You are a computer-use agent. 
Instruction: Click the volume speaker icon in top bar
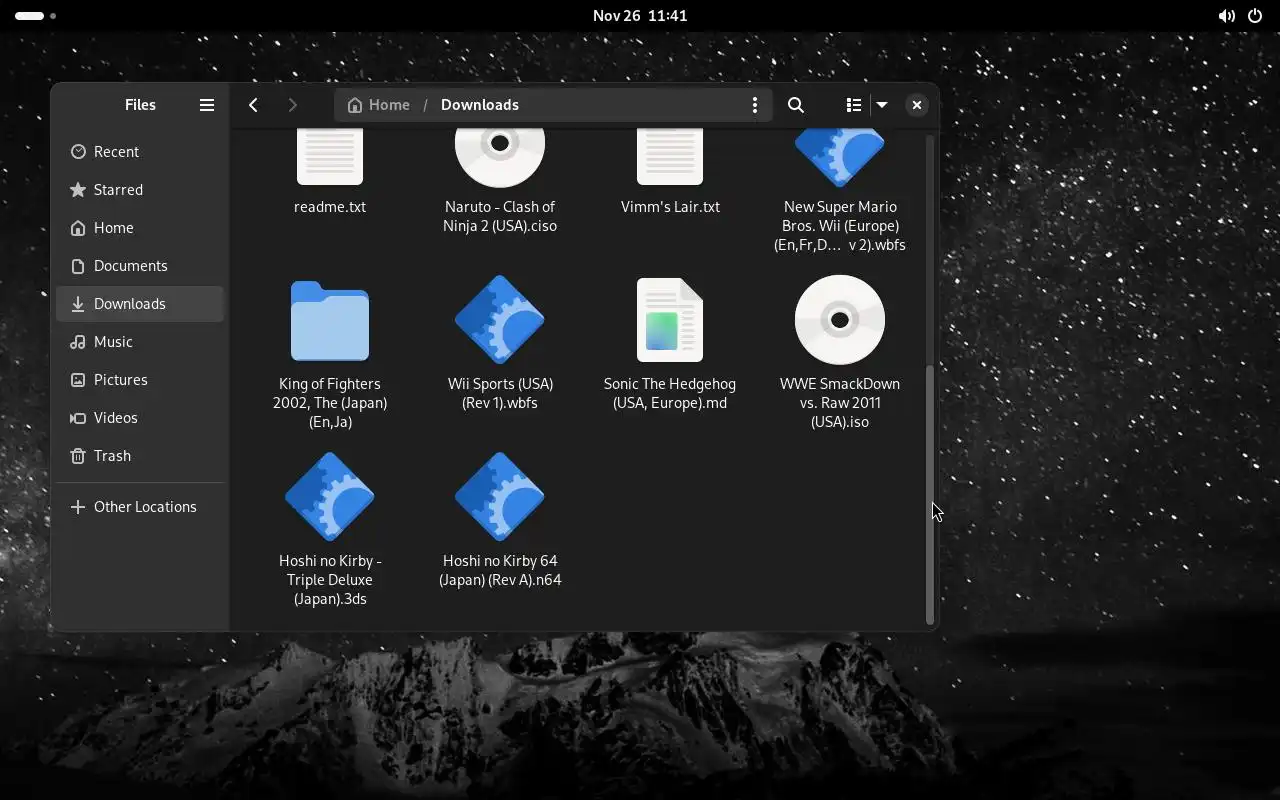tap(1226, 16)
